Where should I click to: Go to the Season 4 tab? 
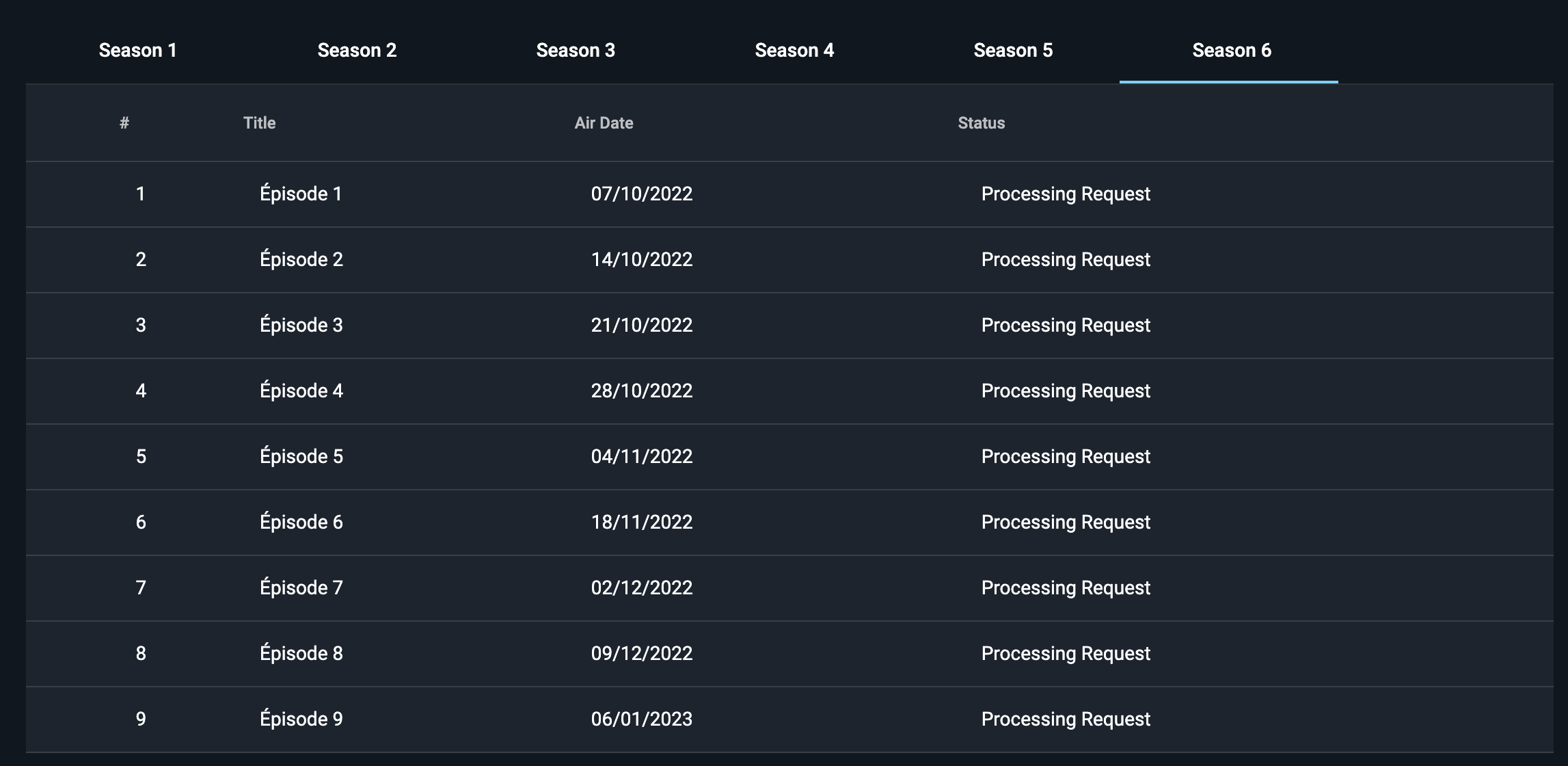(794, 50)
